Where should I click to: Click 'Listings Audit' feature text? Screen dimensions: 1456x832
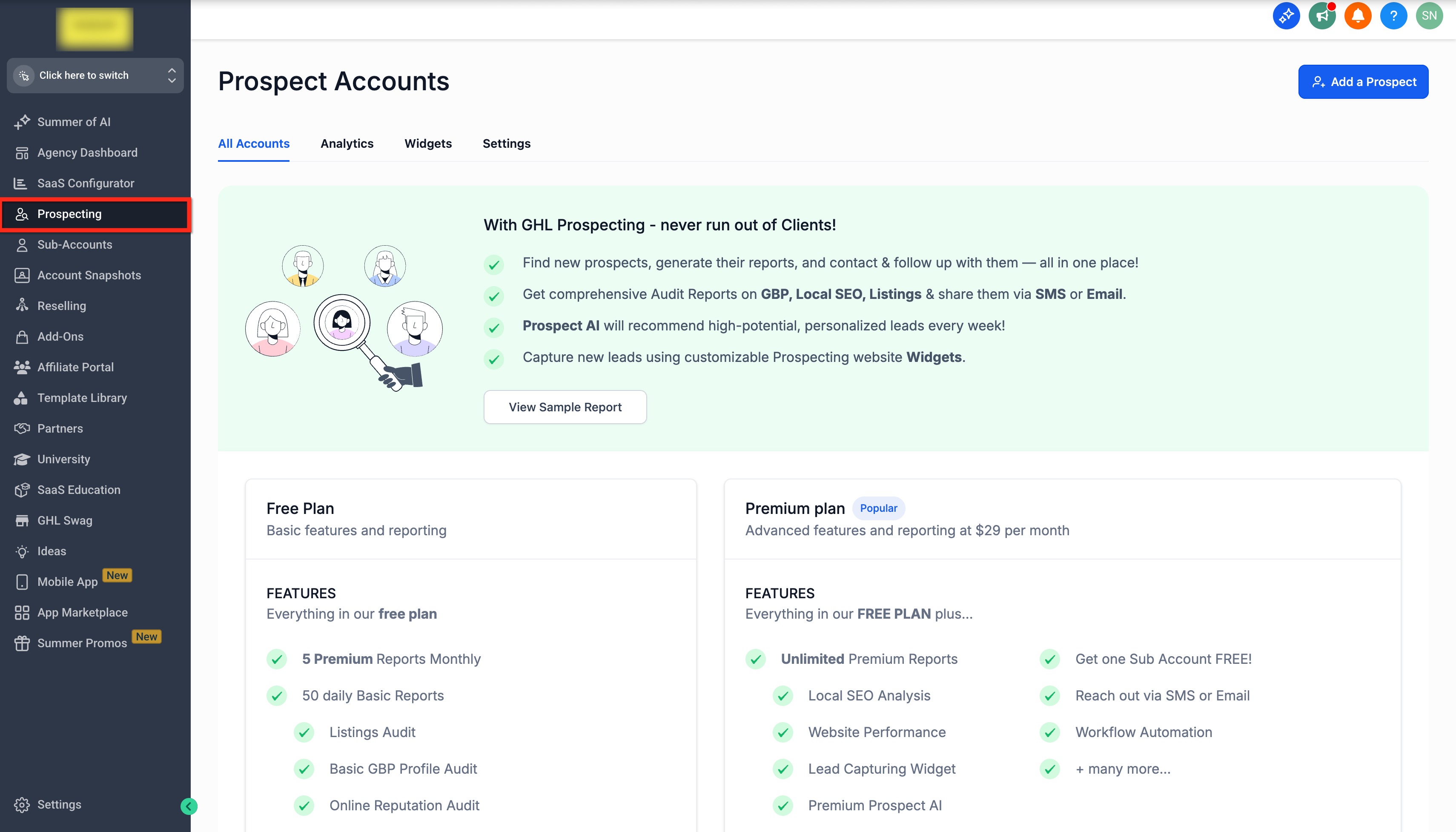(x=373, y=732)
